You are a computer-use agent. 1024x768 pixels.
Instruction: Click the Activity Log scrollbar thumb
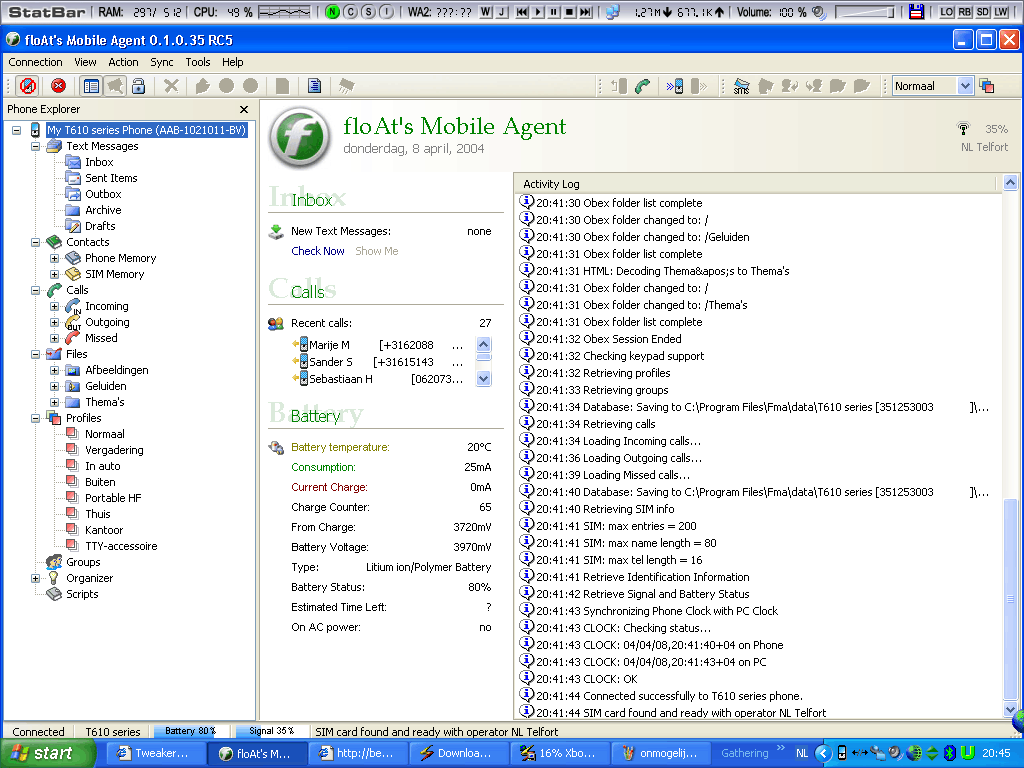point(1010,598)
